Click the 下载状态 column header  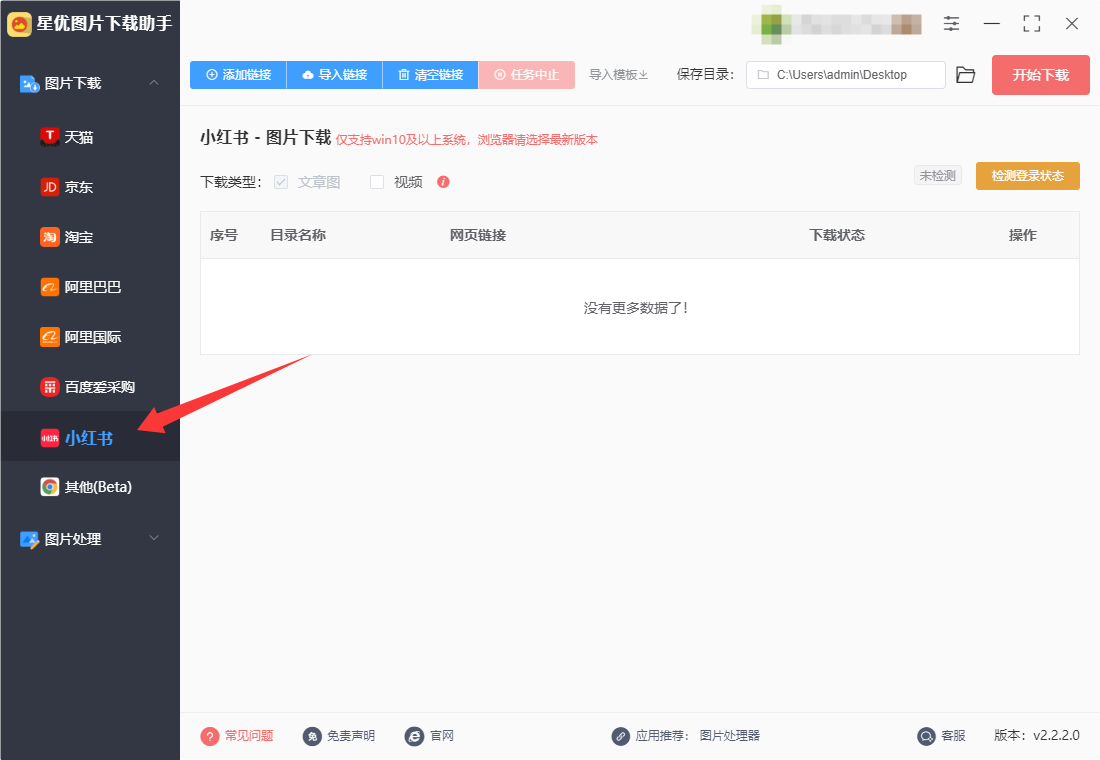(837, 235)
